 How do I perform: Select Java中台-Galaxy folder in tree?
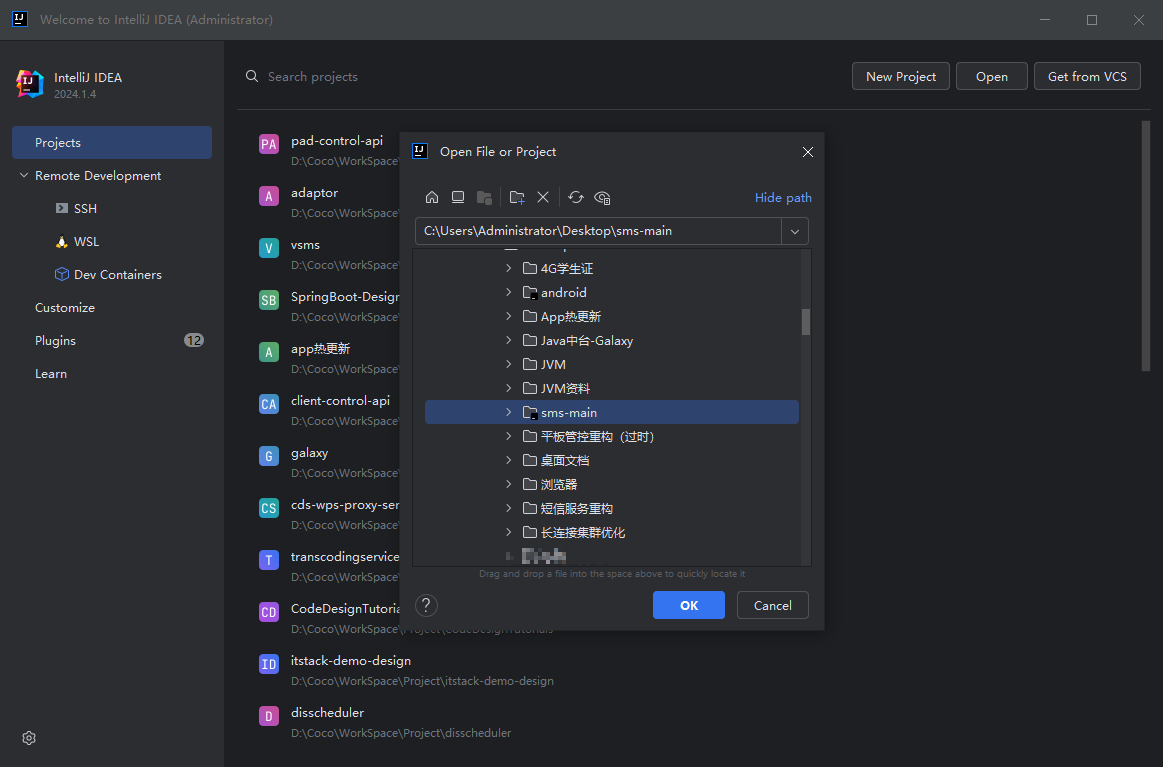tap(612, 340)
